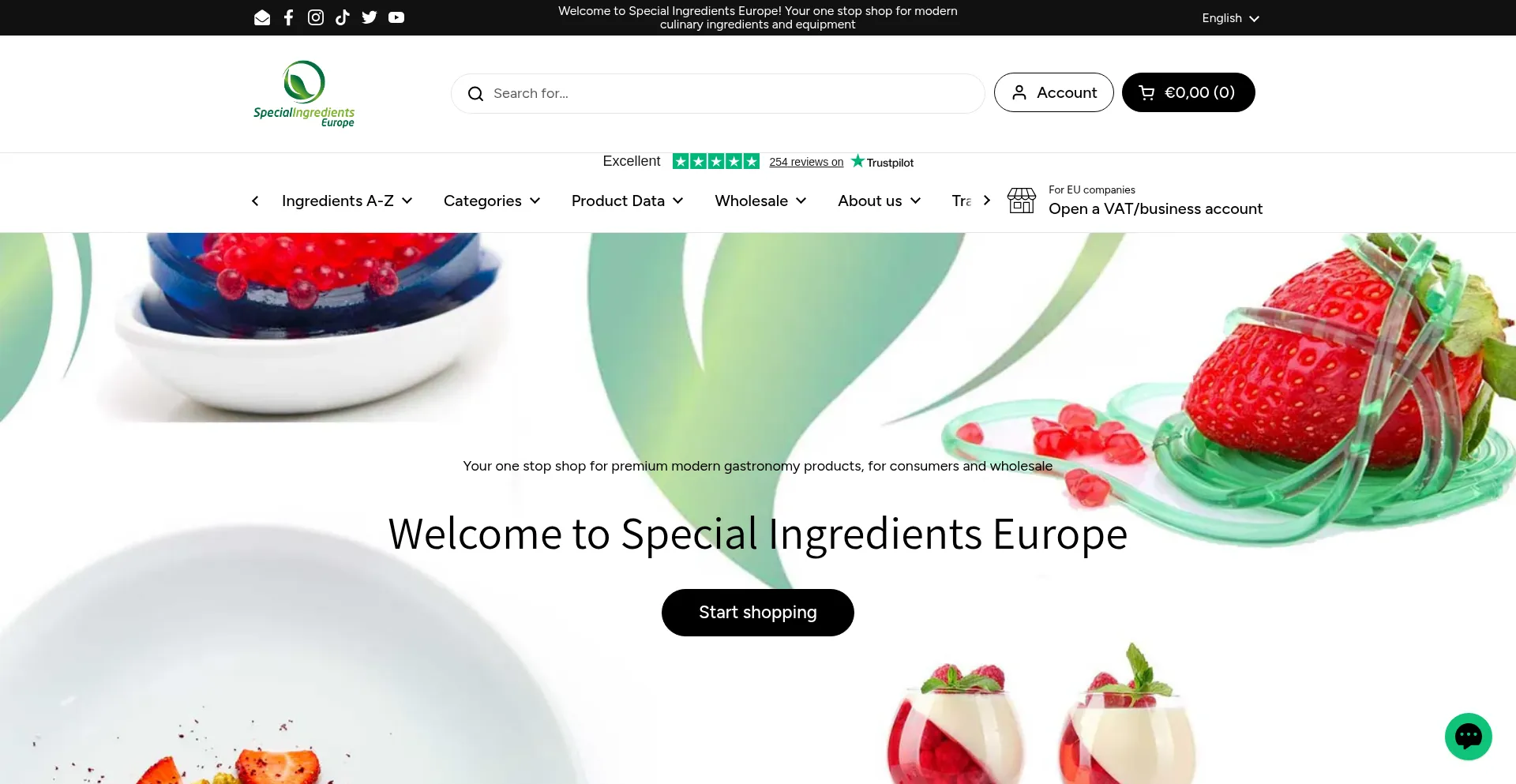Viewport: 1516px width, 784px height.
Task: Expand the Categories dropdown menu
Action: pos(492,201)
